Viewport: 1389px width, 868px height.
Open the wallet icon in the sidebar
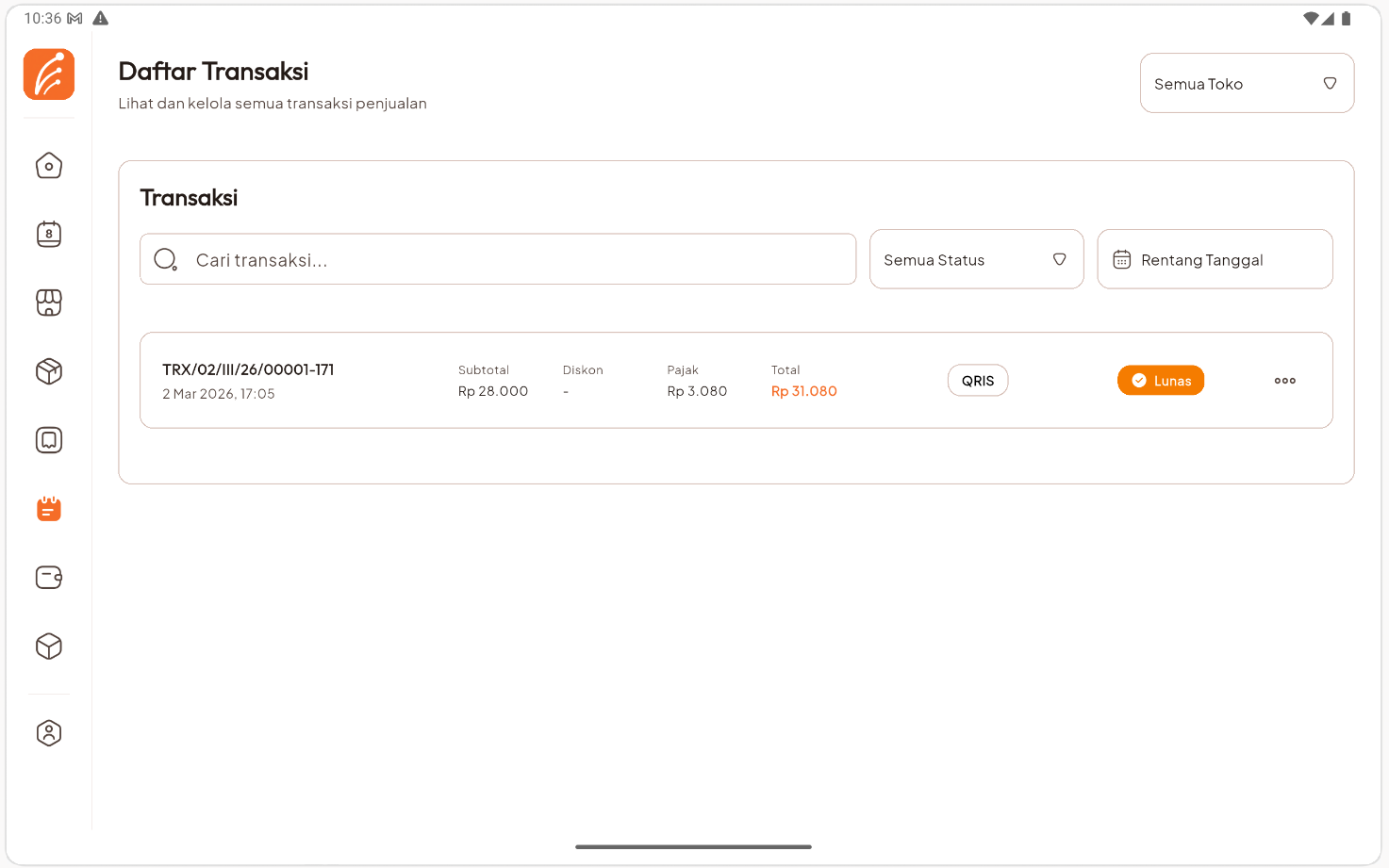point(48,577)
